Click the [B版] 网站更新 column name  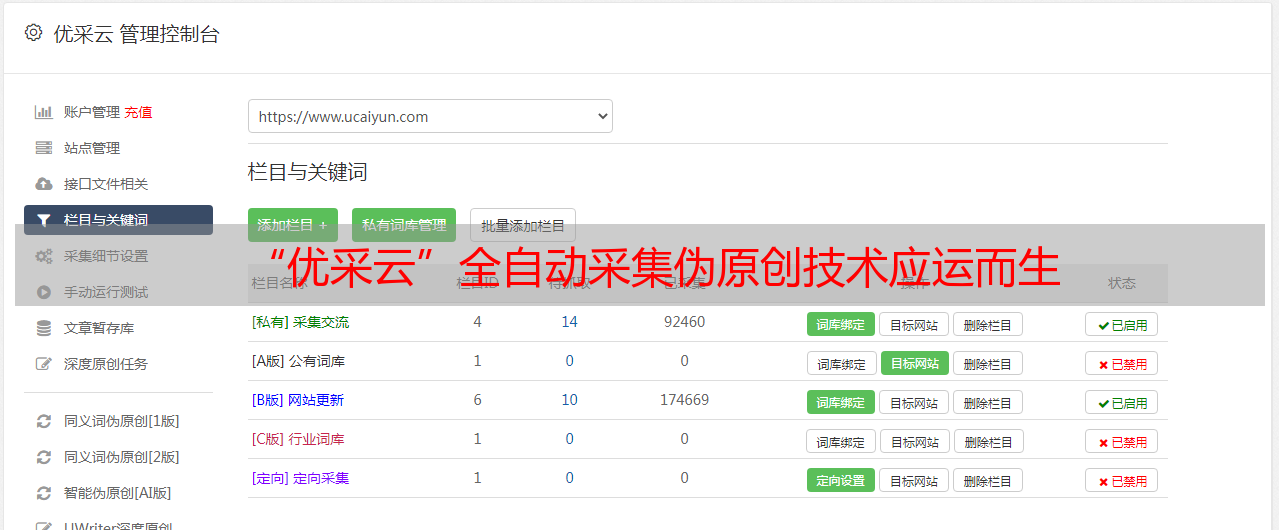298,400
